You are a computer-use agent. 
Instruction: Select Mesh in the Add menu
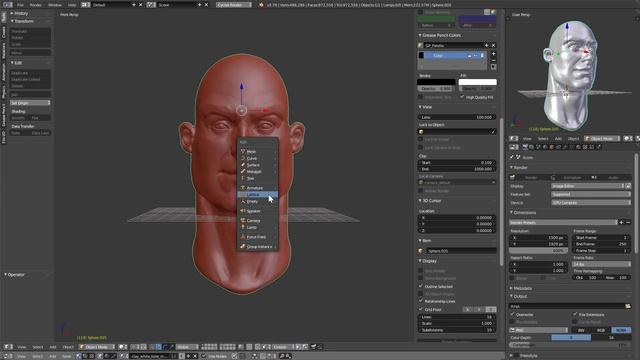pyautogui.click(x=258, y=151)
